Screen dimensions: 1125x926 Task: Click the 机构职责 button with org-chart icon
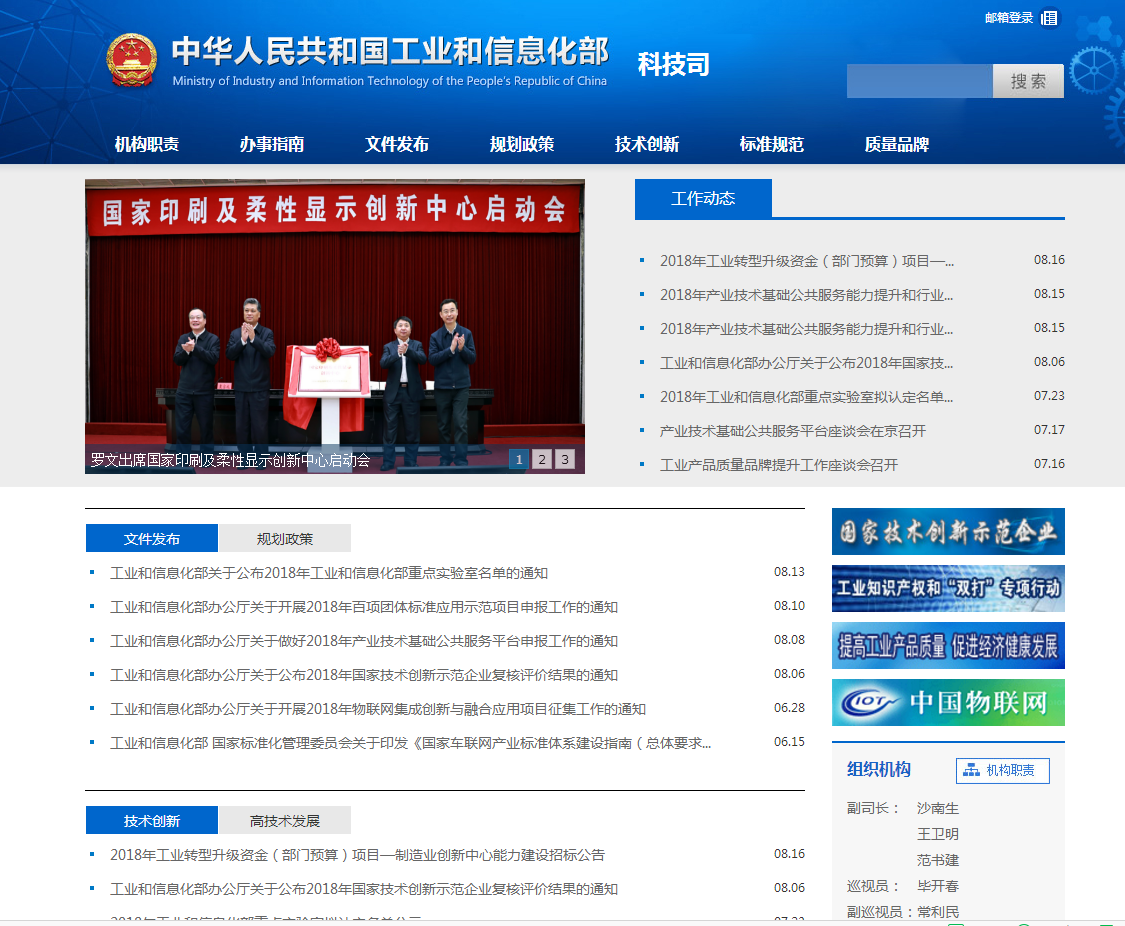click(x=1002, y=770)
